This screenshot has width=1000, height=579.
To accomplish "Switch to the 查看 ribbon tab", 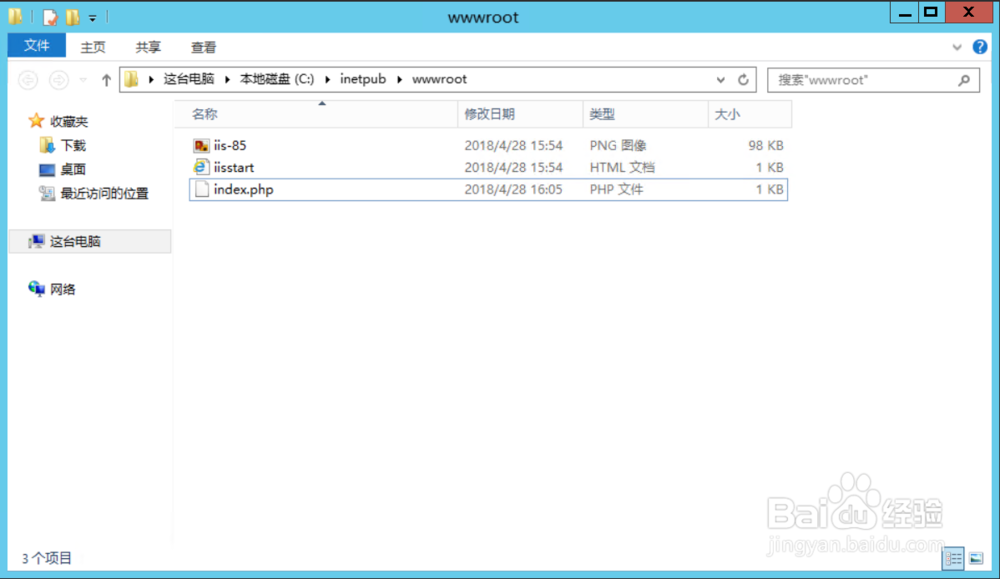I will coord(203,47).
